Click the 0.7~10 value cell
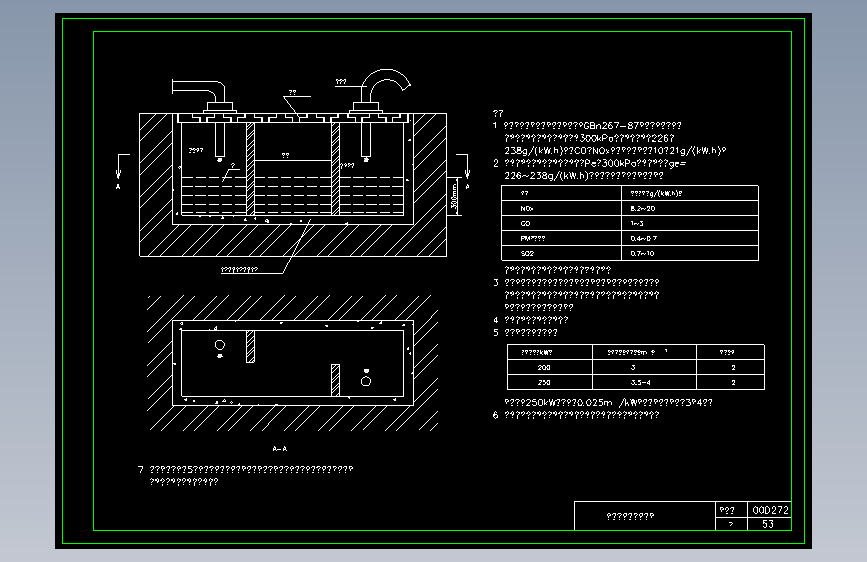 [690, 253]
